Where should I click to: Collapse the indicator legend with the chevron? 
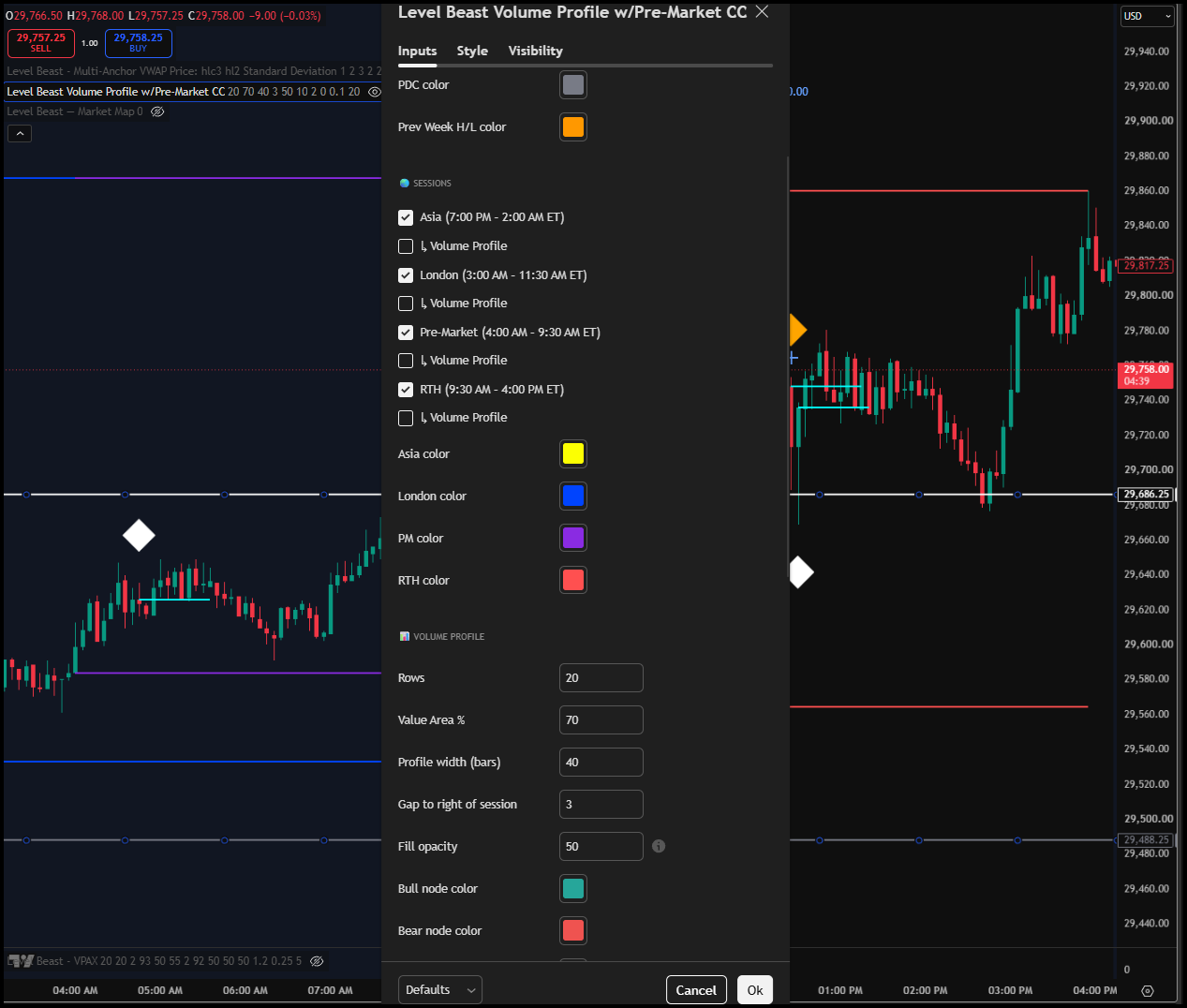point(20,134)
